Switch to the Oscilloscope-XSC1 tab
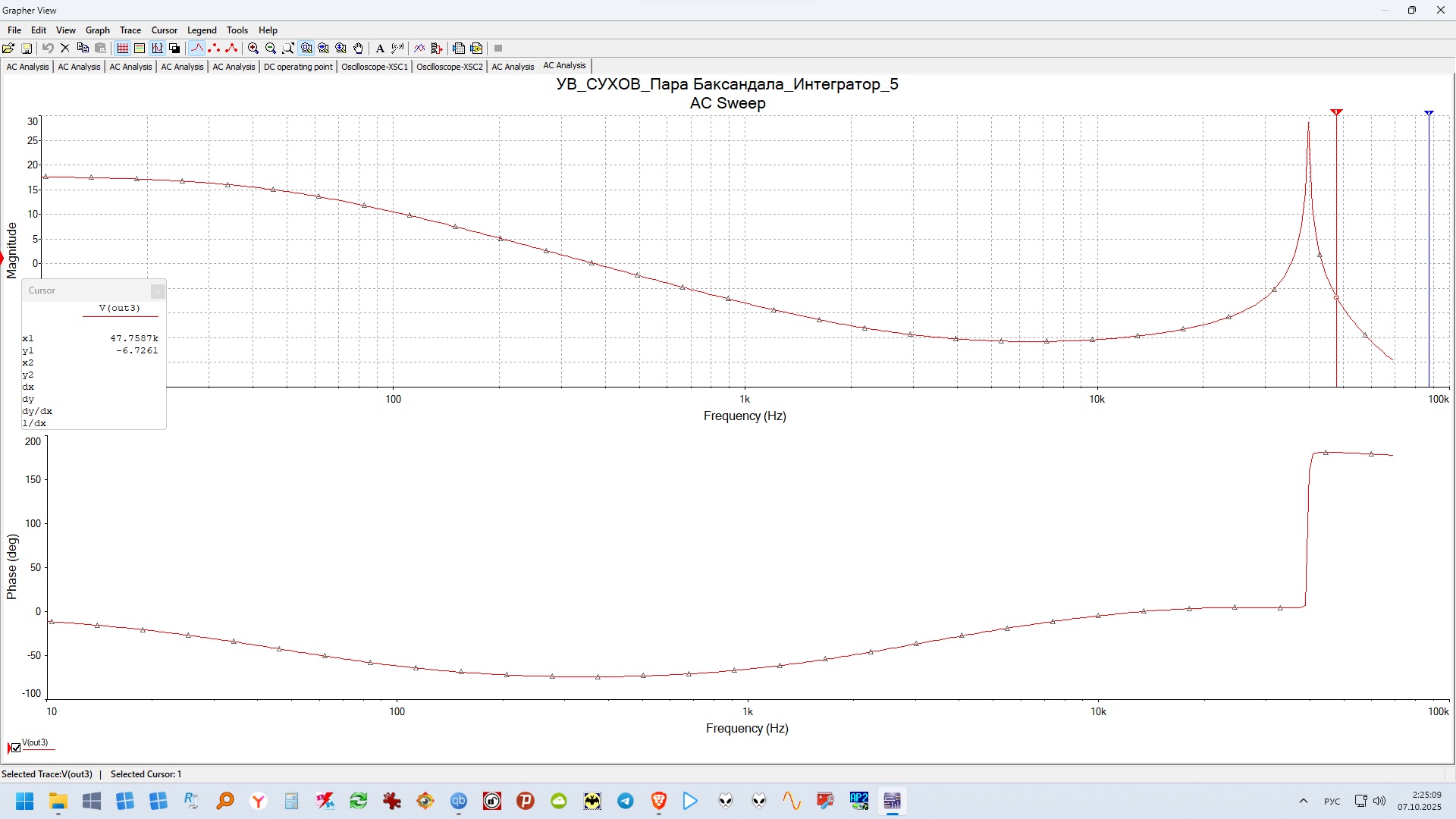The image size is (1456, 819). pyautogui.click(x=375, y=67)
